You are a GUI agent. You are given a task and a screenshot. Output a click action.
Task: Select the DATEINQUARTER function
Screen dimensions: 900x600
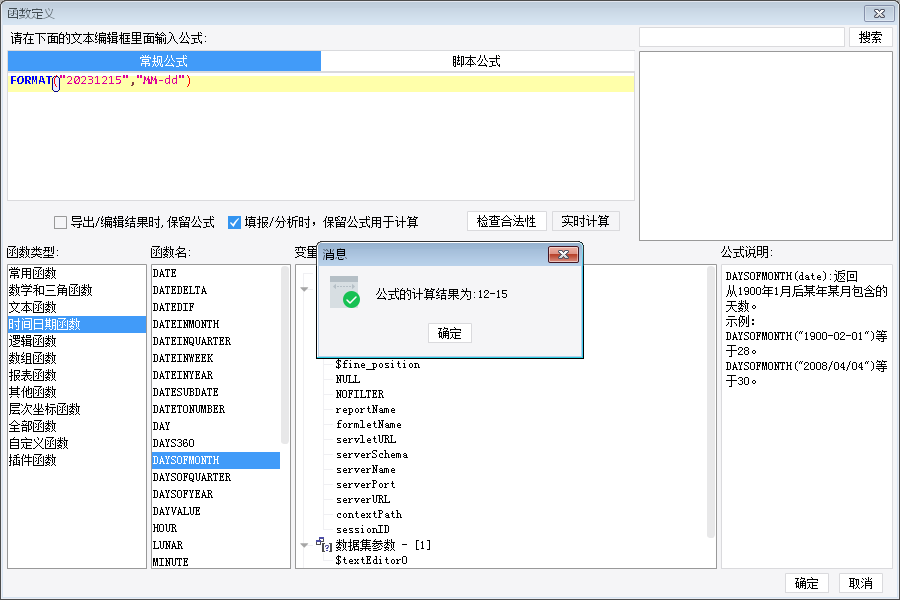(x=216, y=341)
